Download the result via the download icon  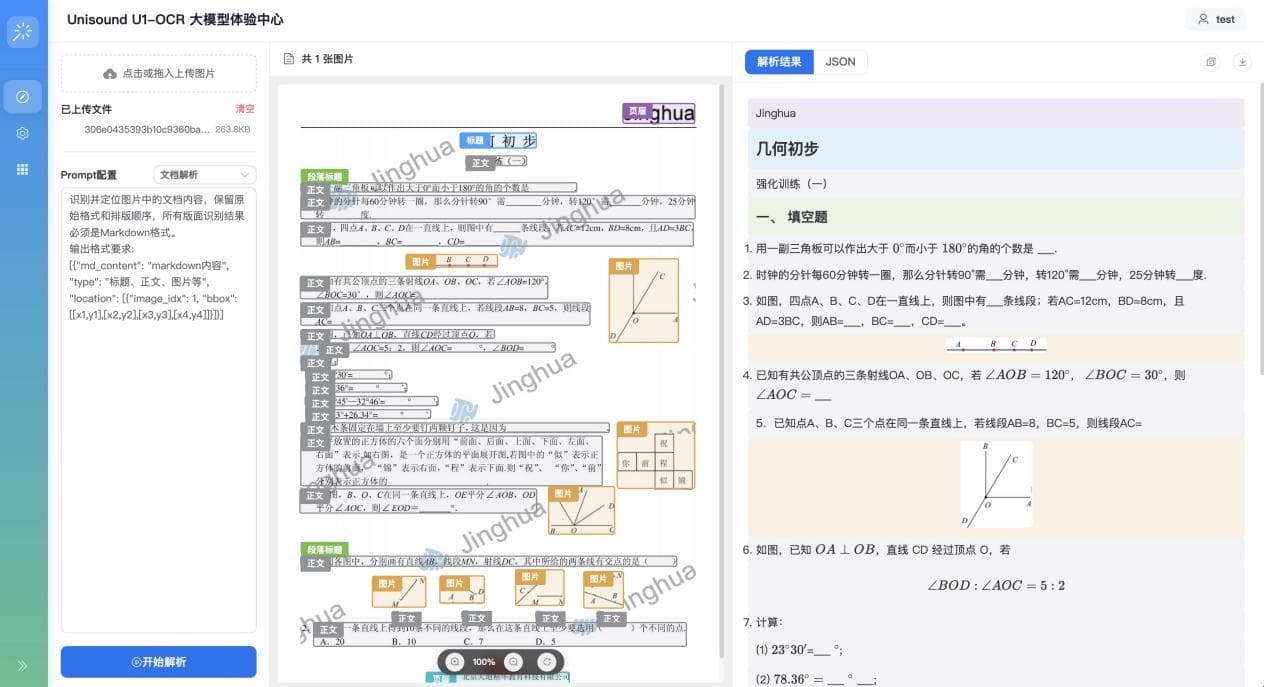point(1242,61)
